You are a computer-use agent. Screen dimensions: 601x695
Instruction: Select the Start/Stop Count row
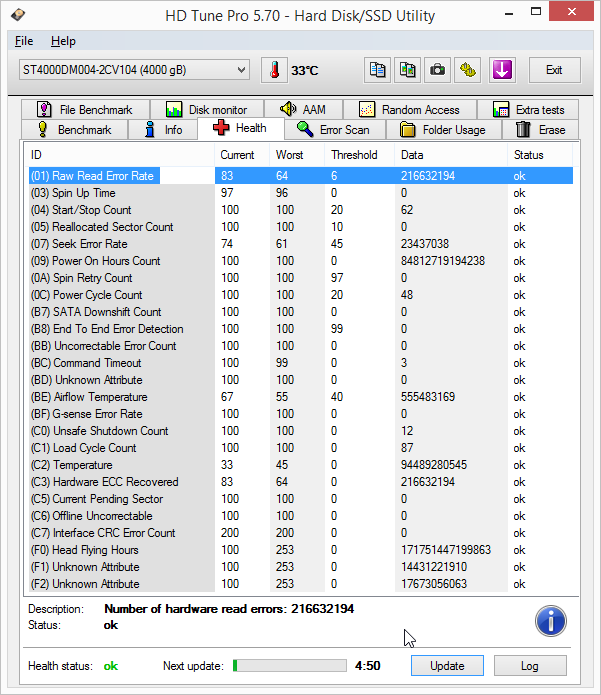tap(301, 210)
